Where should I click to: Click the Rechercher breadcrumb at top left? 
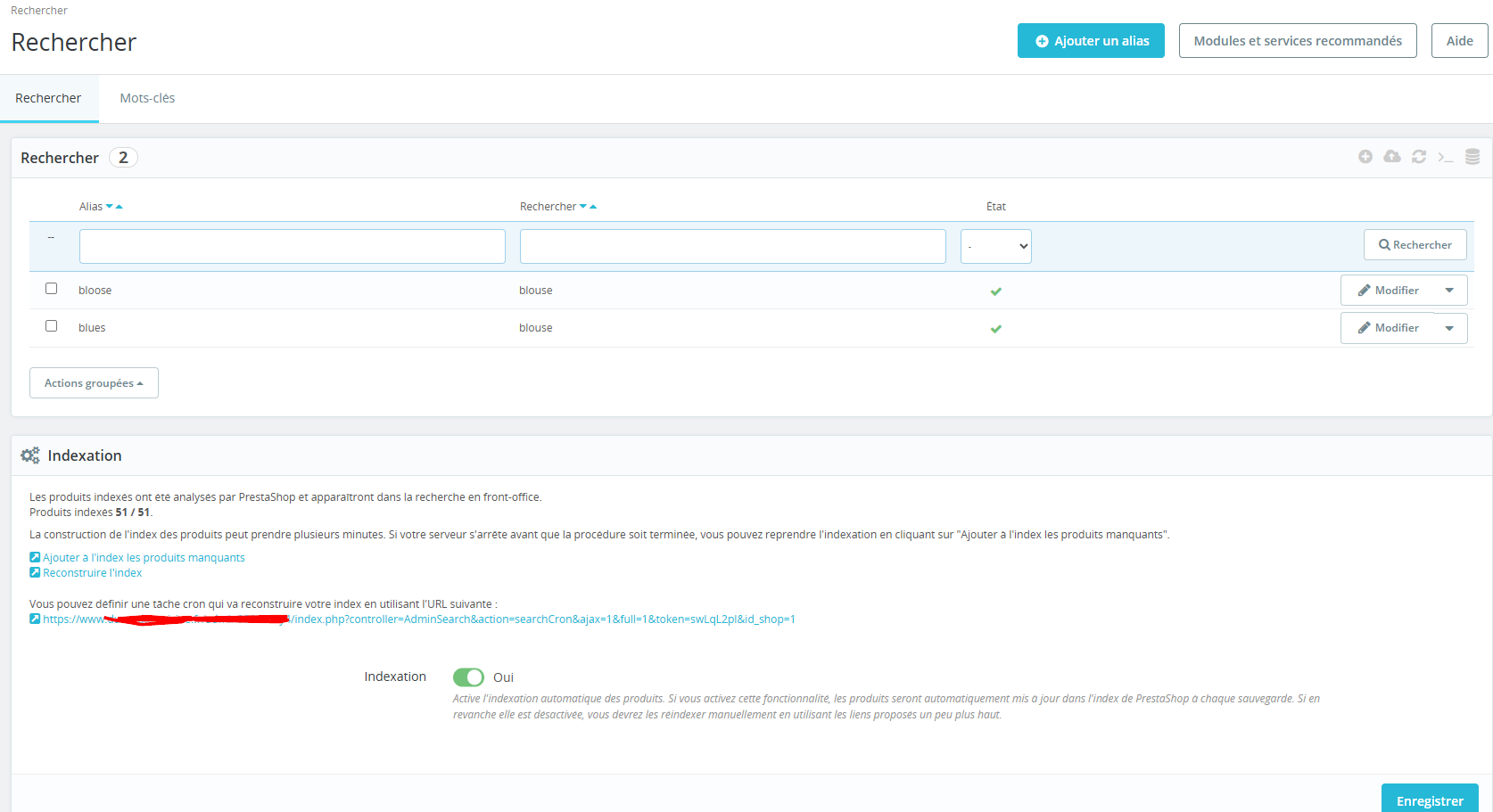[39, 11]
